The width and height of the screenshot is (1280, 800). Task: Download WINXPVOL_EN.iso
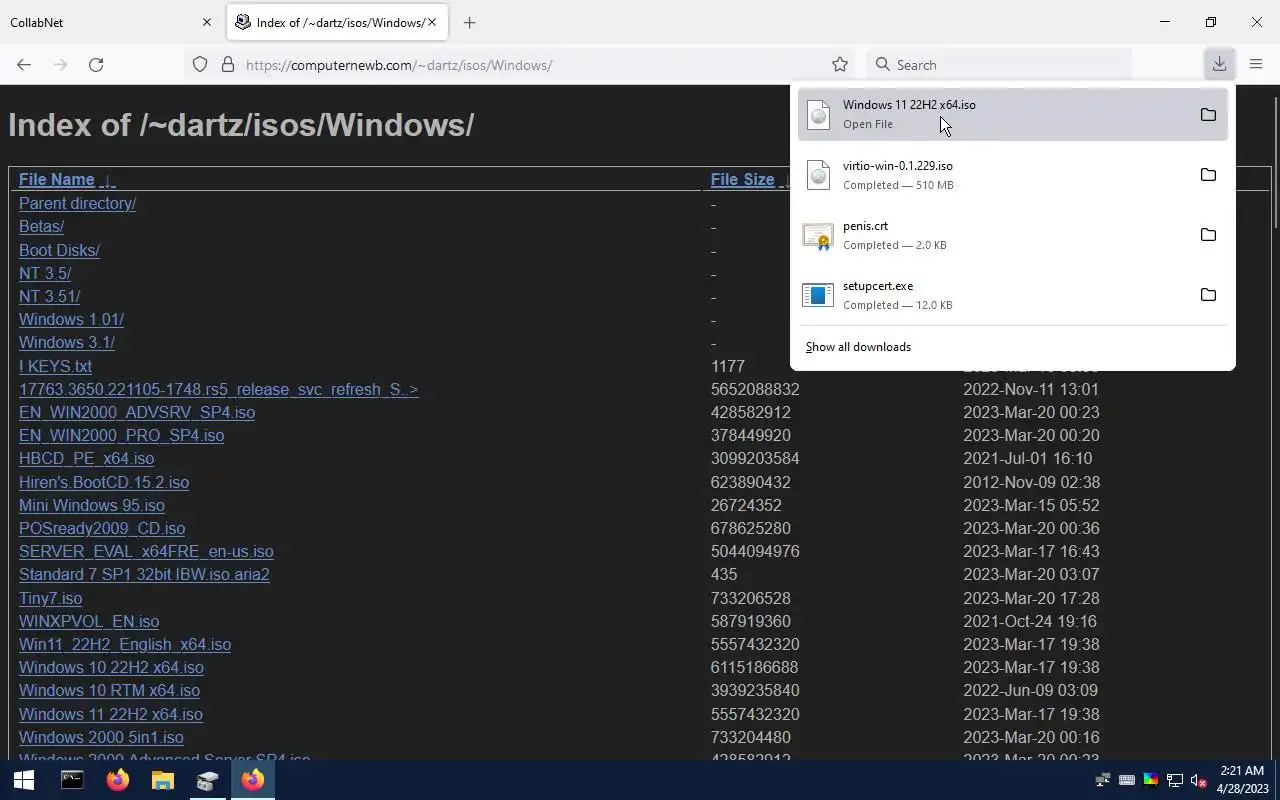pos(89,621)
